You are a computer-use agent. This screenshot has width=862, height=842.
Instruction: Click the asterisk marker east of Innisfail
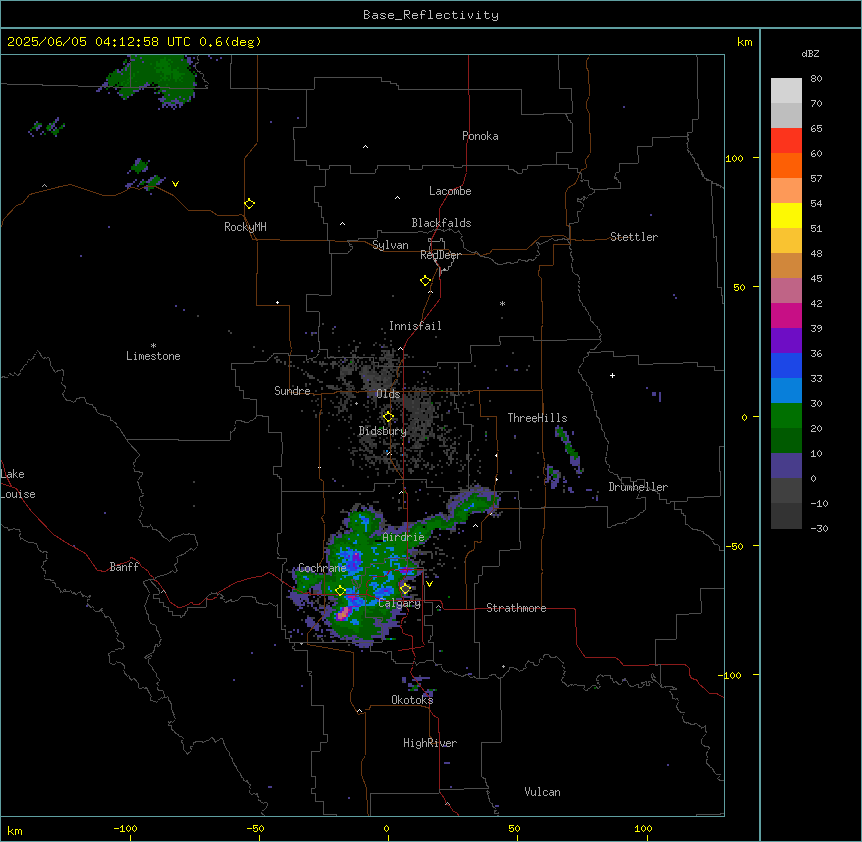click(x=502, y=303)
